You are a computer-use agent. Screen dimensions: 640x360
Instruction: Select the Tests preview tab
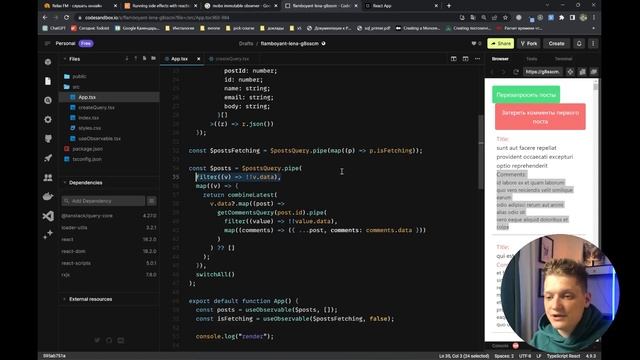point(531,59)
